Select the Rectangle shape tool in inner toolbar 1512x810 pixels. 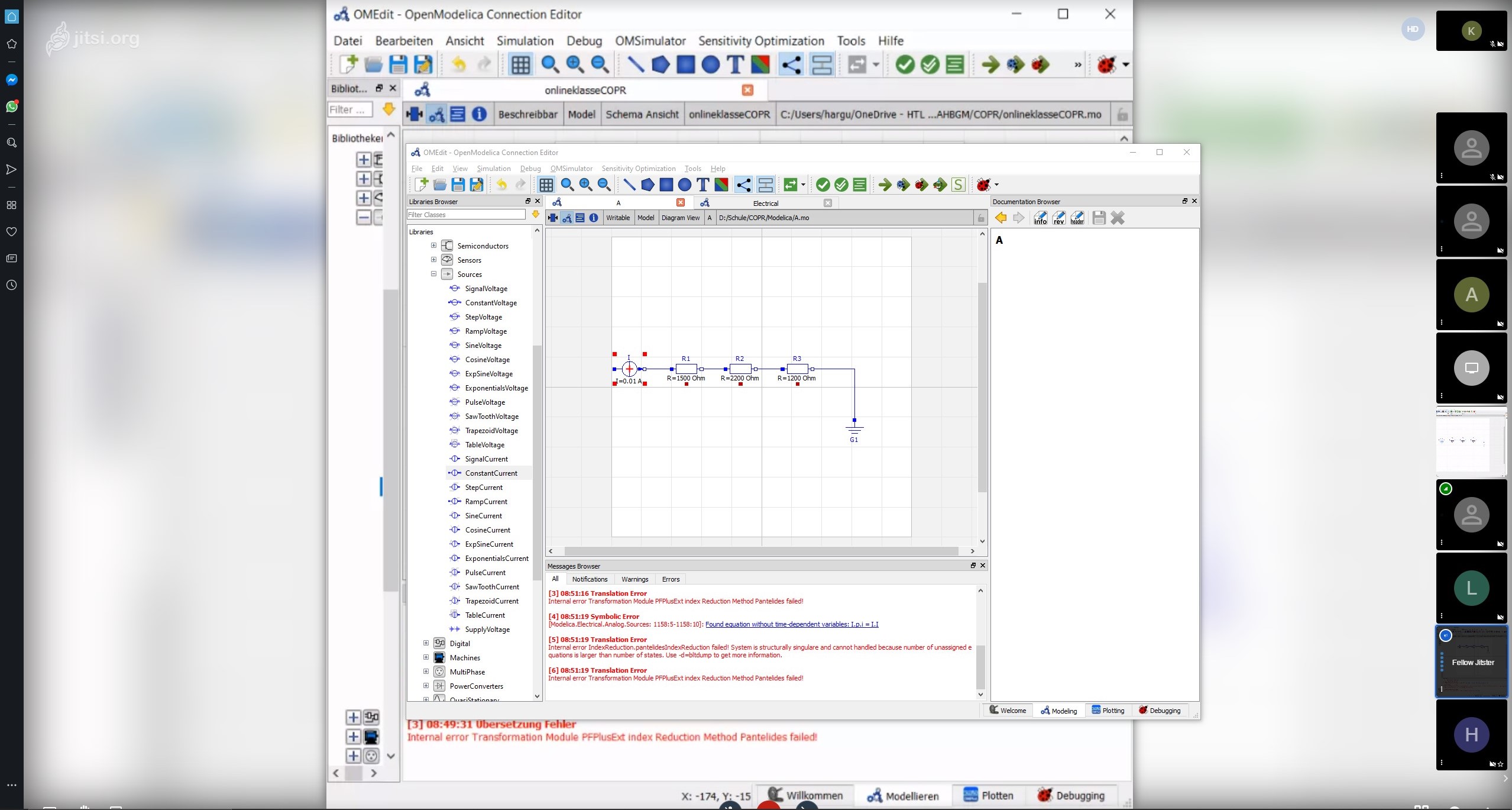pos(666,185)
